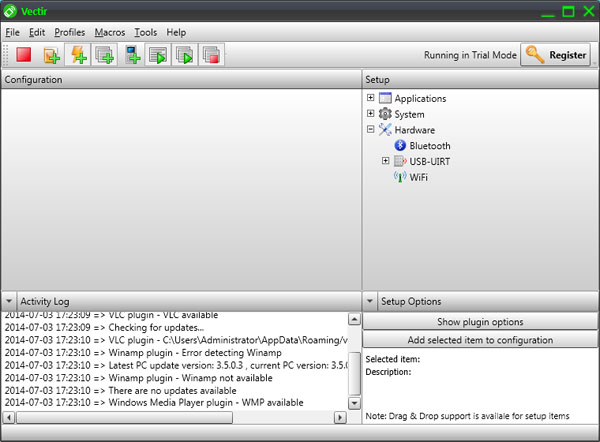This screenshot has width=600, height=442.
Task: Expand the Applications tree node
Action: [371, 98]
